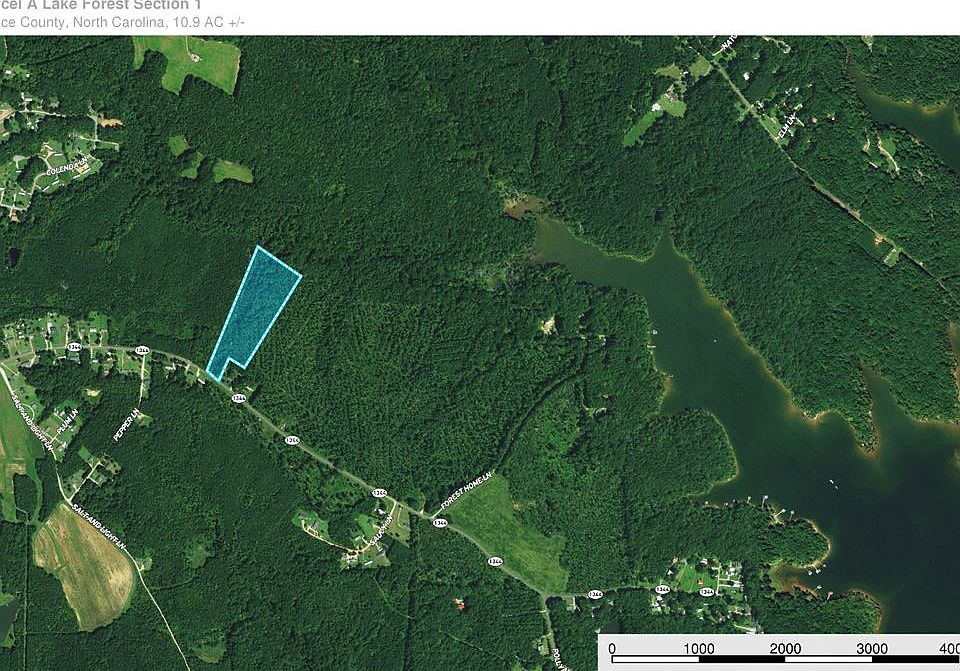Select the 1344 route shield nearest the parcel

(239, 398)
